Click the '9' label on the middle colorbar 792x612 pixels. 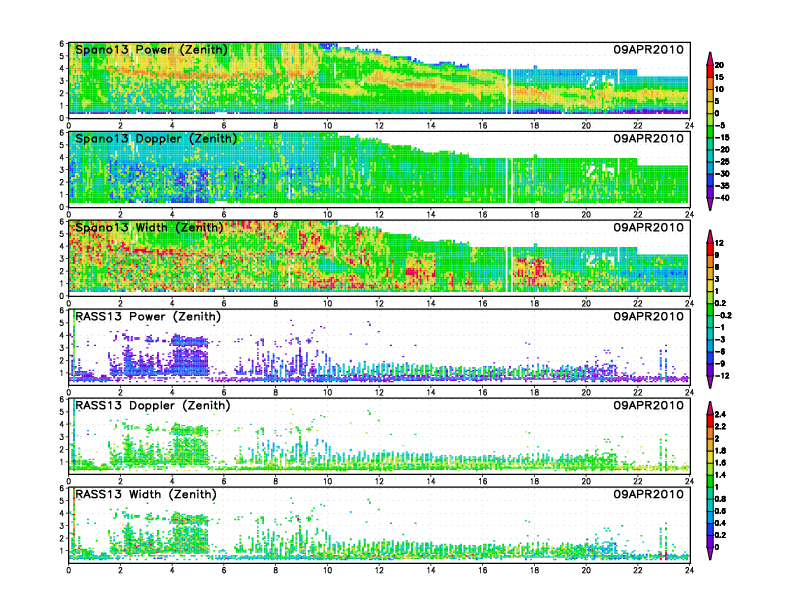pos(717,255)
